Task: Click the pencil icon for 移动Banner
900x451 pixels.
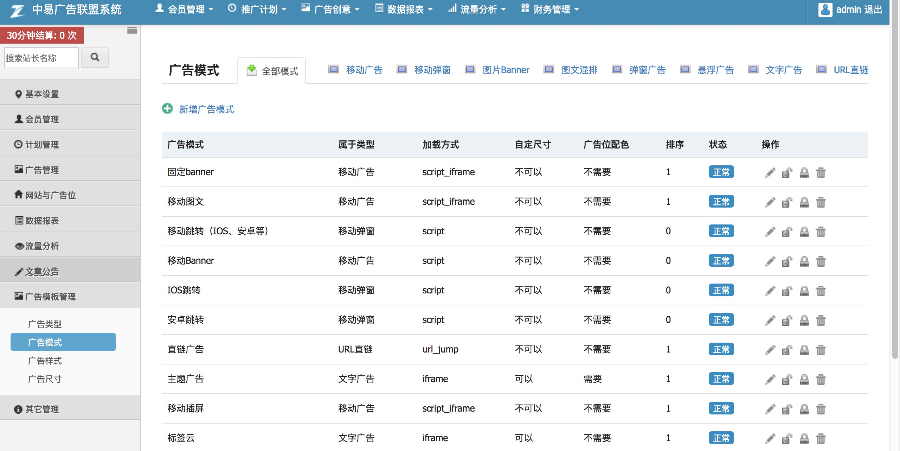Action: point(770,261)
